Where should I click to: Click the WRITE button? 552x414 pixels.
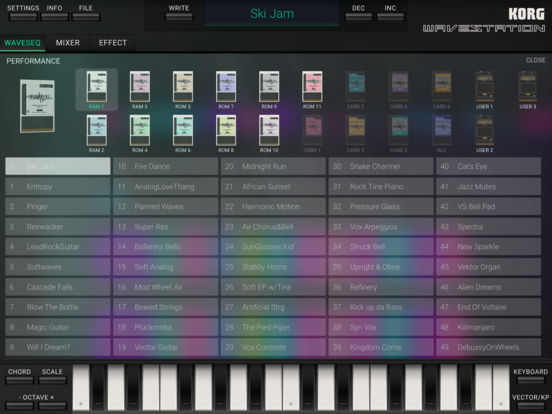point(179,16)
